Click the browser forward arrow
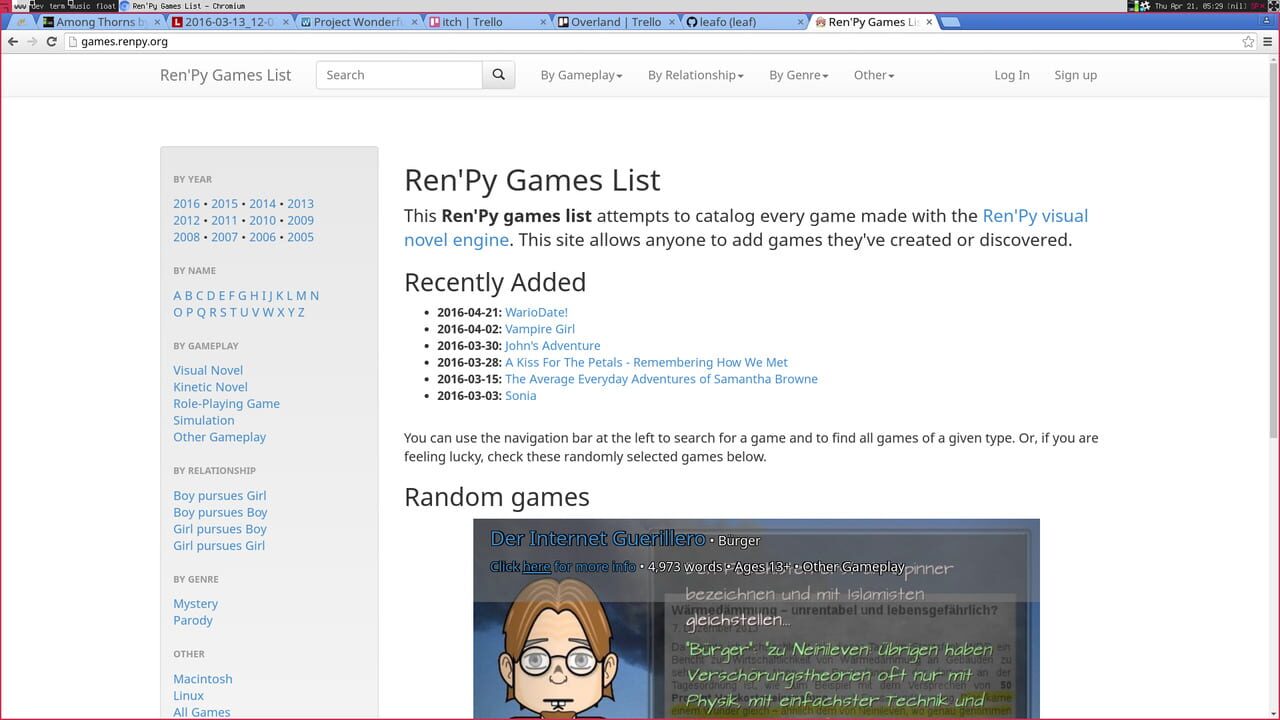 tap(31, 42)
